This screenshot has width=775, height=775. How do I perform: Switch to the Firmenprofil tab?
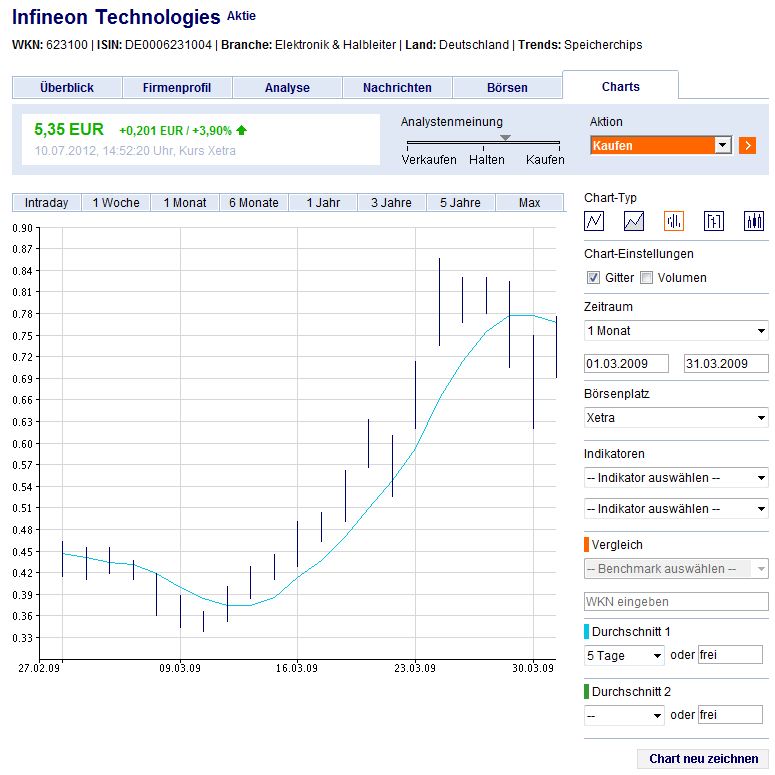tap(177, 87)
